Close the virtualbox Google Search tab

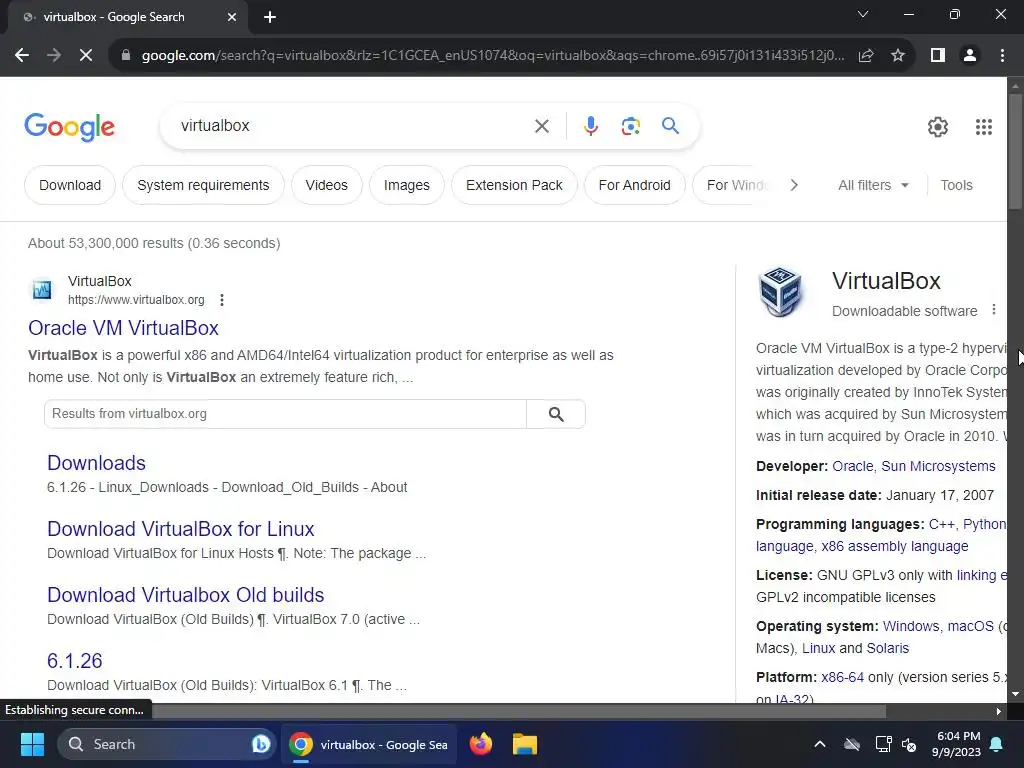232,17
